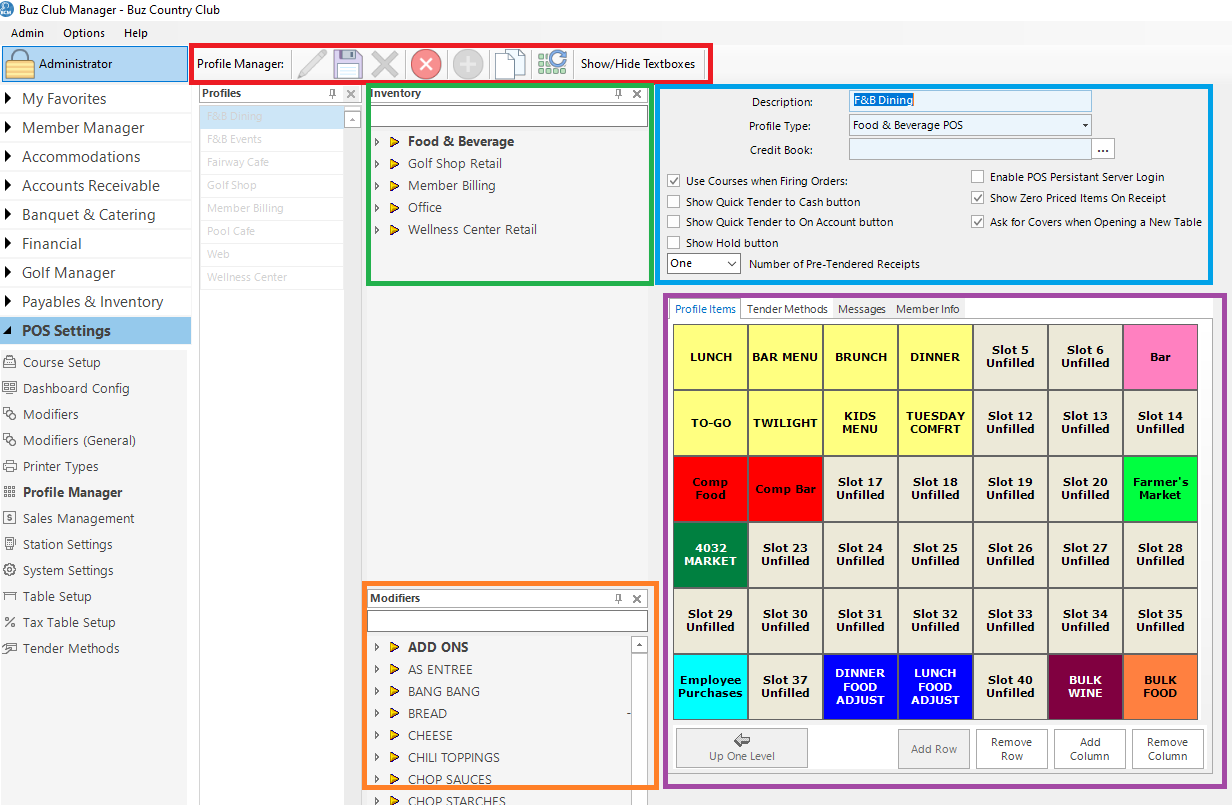The height and width of the screenshot is (805, 1232).
Task: Pin the Inventory panel using pushpin icon
Action: click(x=618, y=94)
